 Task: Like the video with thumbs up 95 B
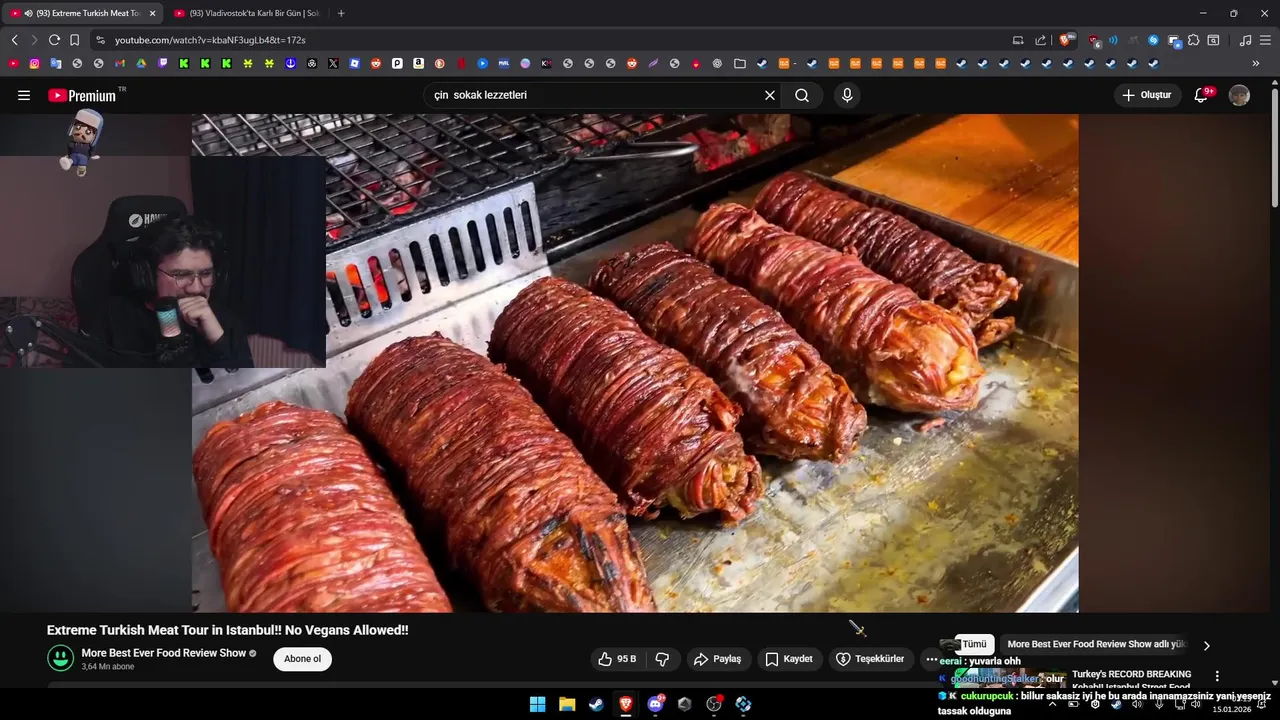617,659
